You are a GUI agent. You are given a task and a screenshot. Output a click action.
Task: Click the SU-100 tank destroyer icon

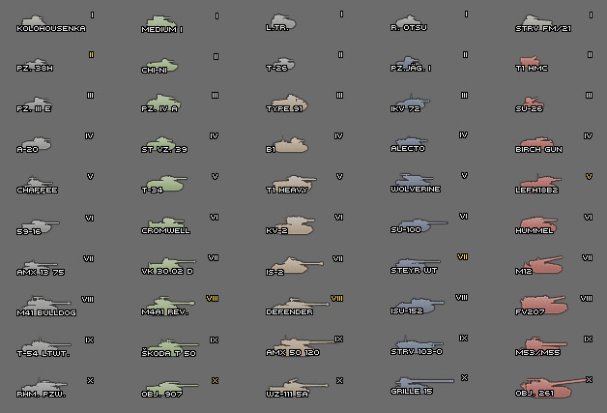point(423,225)
